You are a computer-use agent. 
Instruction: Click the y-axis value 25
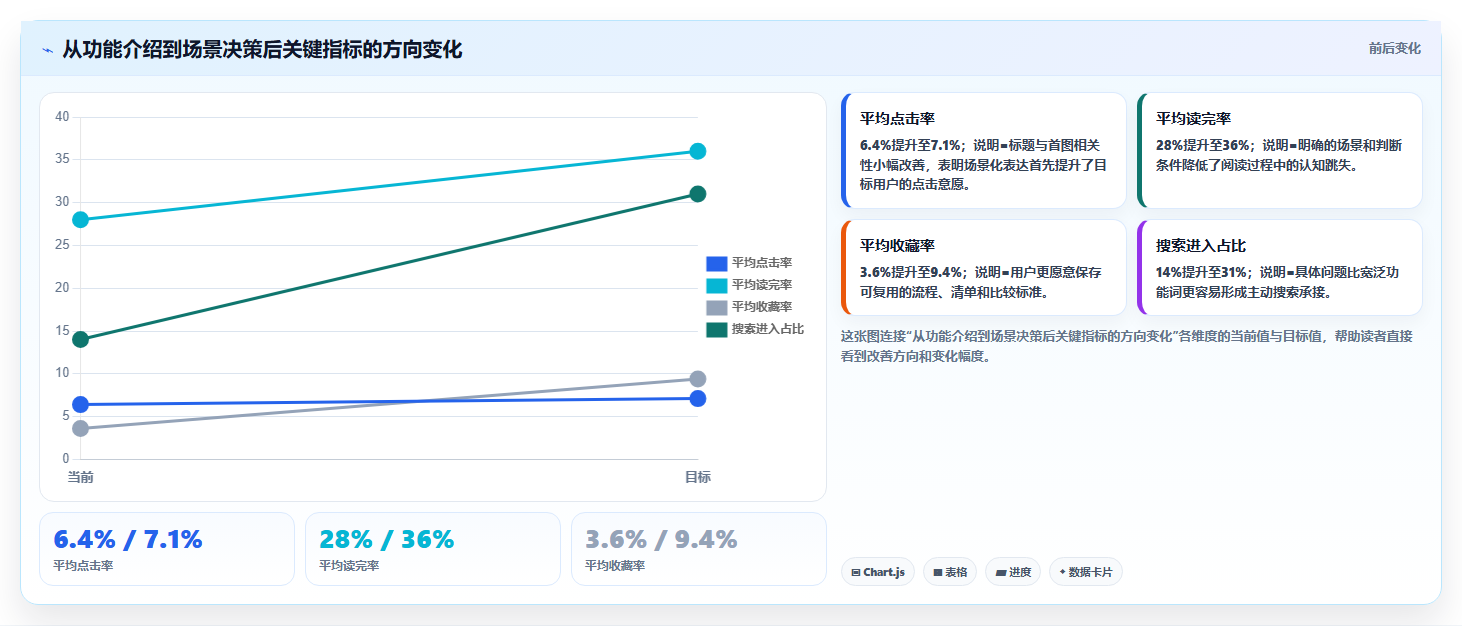(x=62, y=245)
